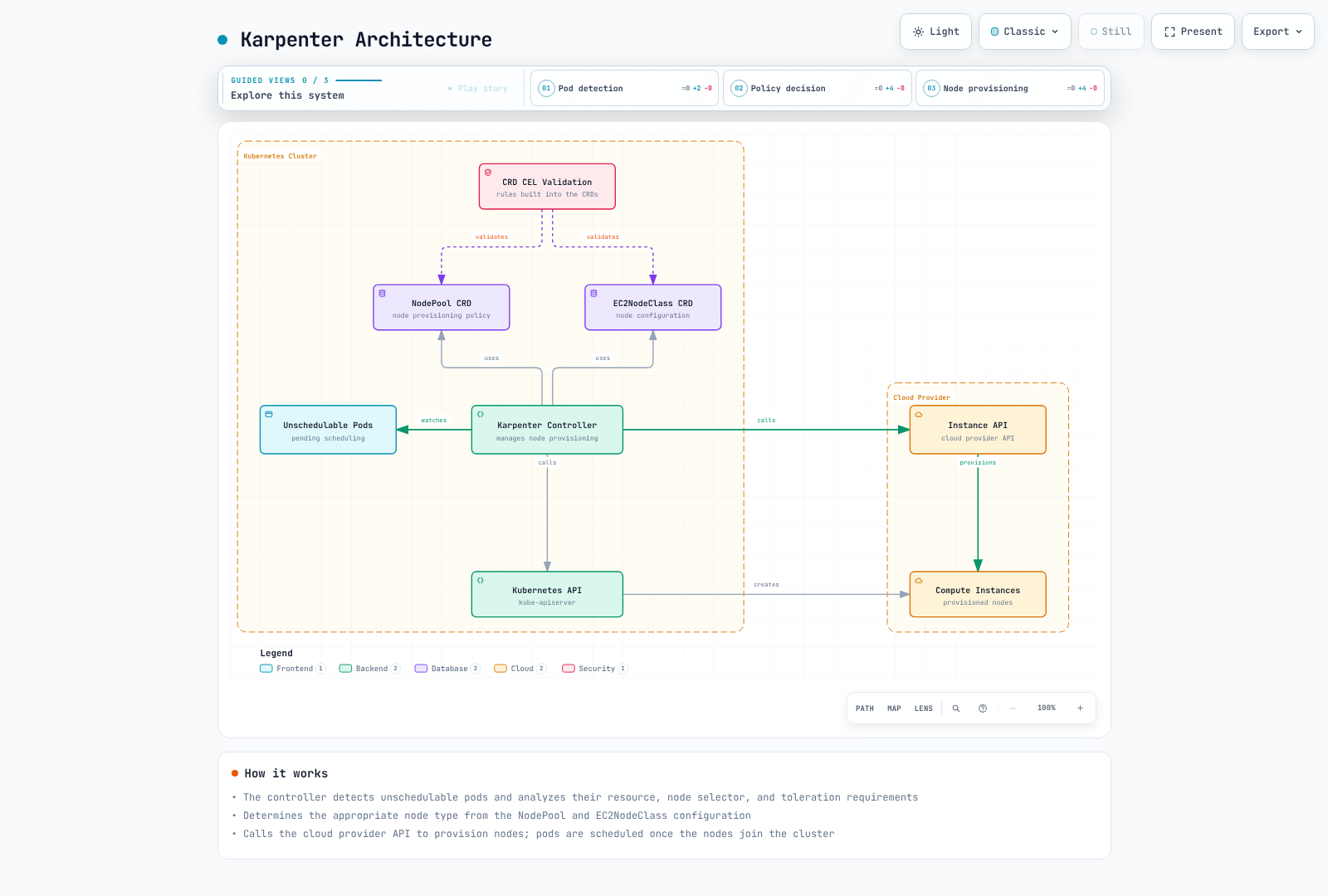Toggle the Backend legend filter
1328x896 pixels.
[x=369, y=669]
